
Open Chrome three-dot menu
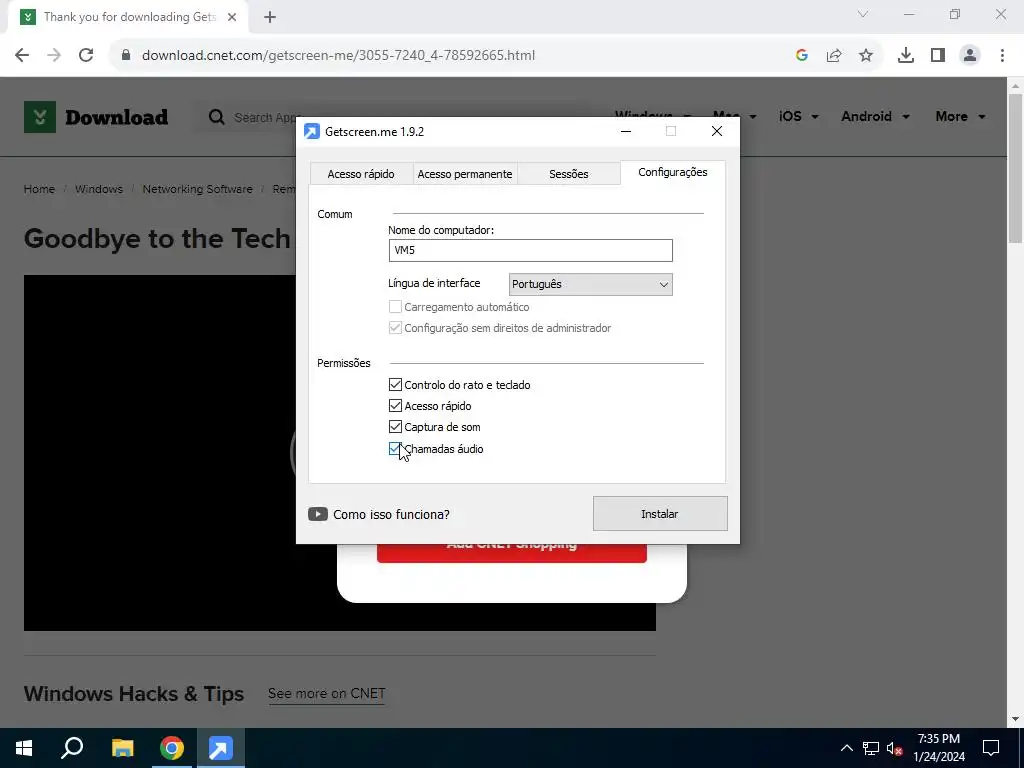coord(1002,55)
